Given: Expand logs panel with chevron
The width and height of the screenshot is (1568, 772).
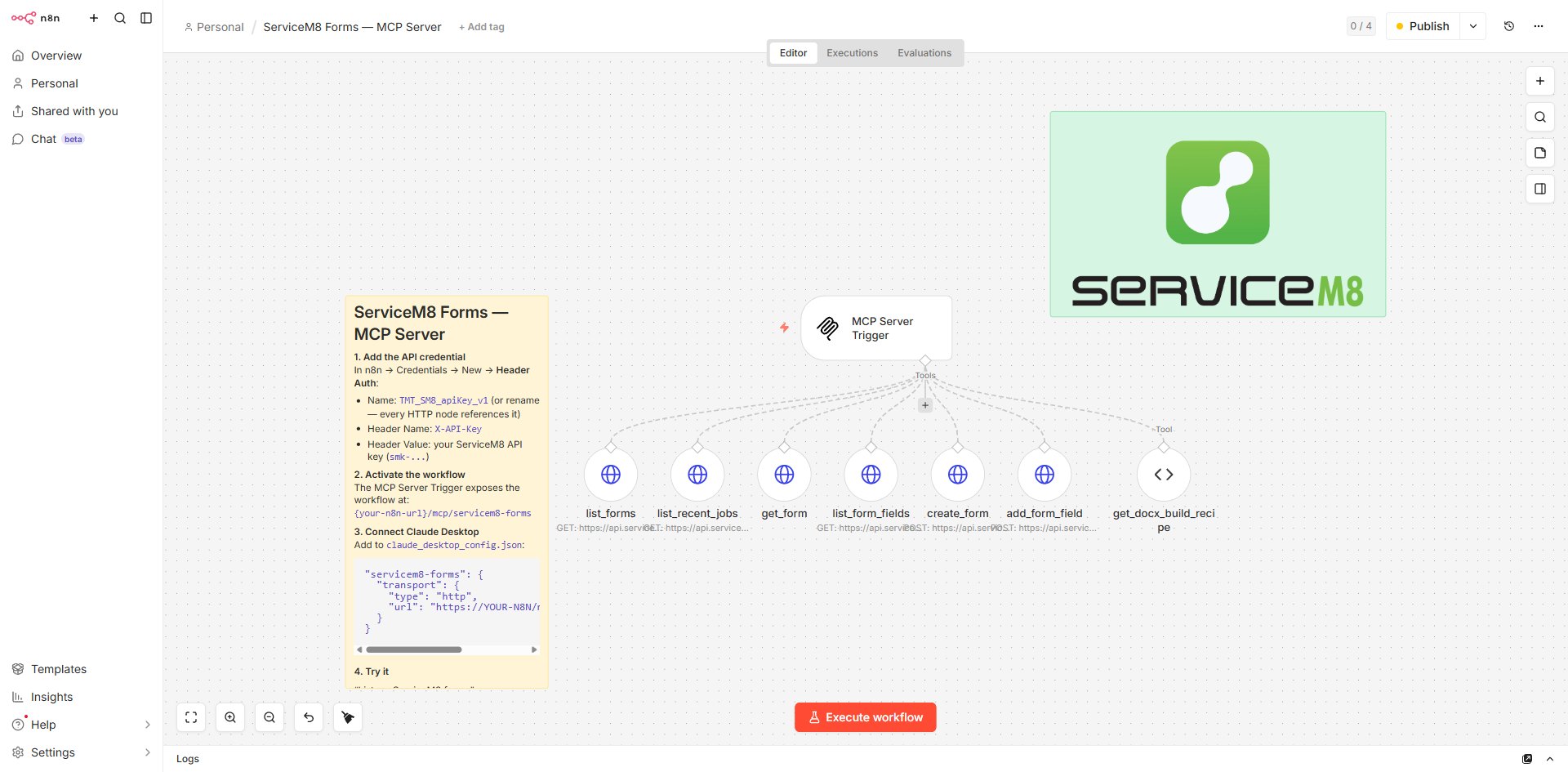Looking at the screenshot, I should tap(1550, 759).
